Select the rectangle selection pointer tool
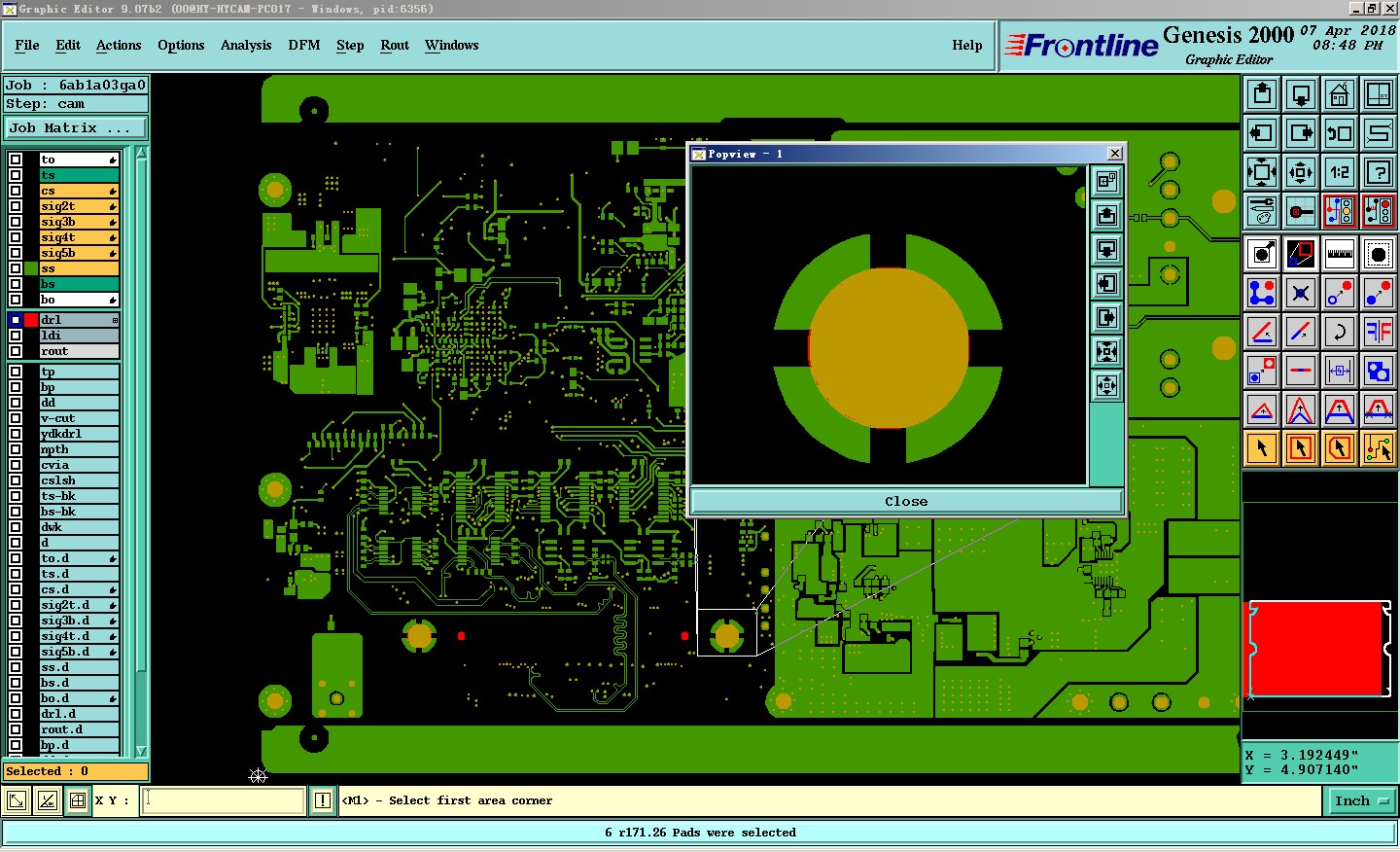1400x852 pixels. [1301, 448]
